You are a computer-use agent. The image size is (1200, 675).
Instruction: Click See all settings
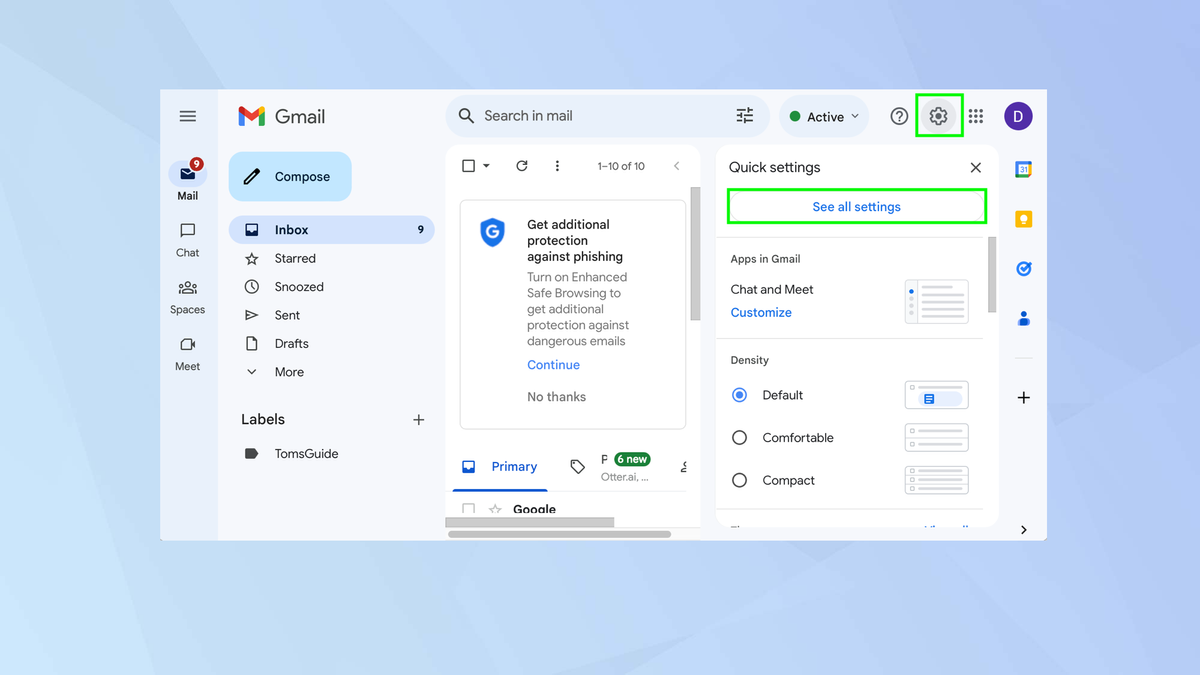pos(856,206)
